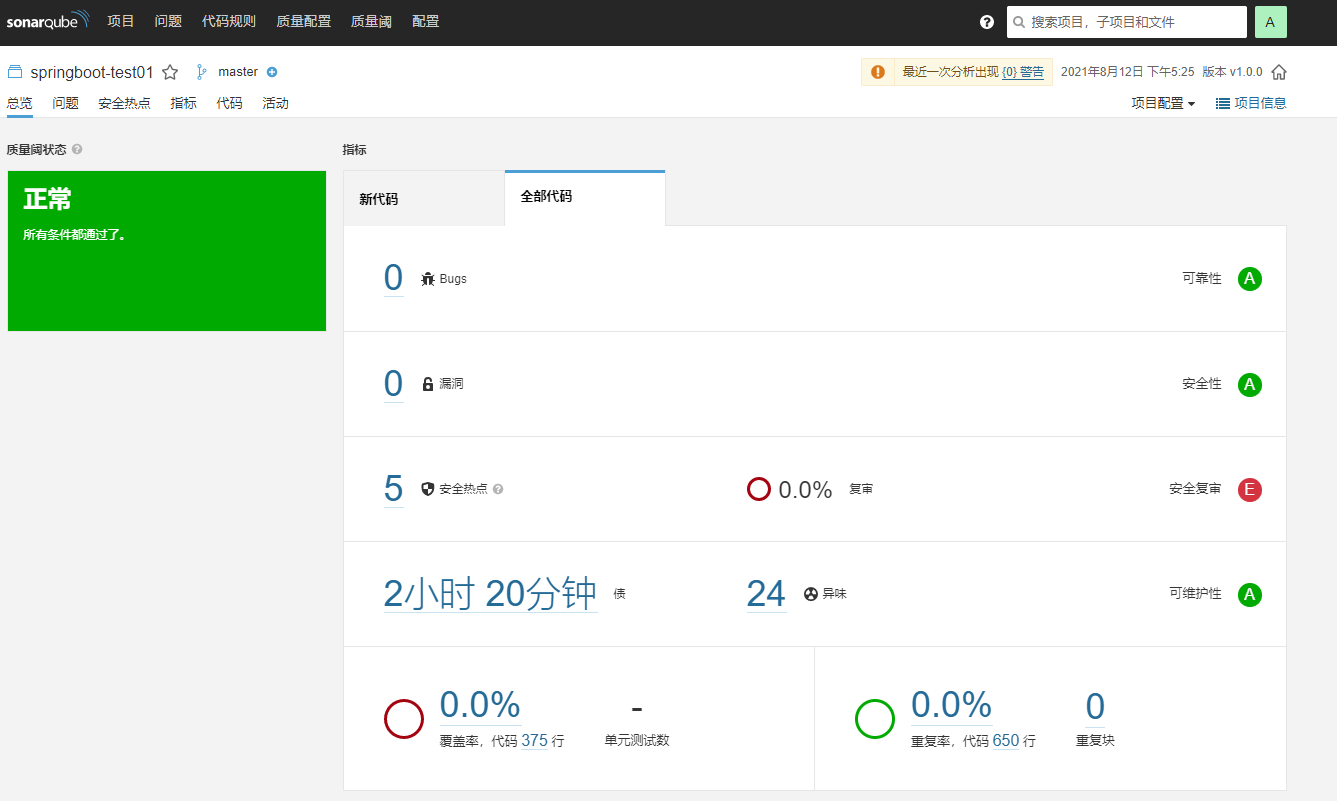Open the 安全热点 project tab
Image resolution: width=1337 pixels, height=801 pixels.
125,103
